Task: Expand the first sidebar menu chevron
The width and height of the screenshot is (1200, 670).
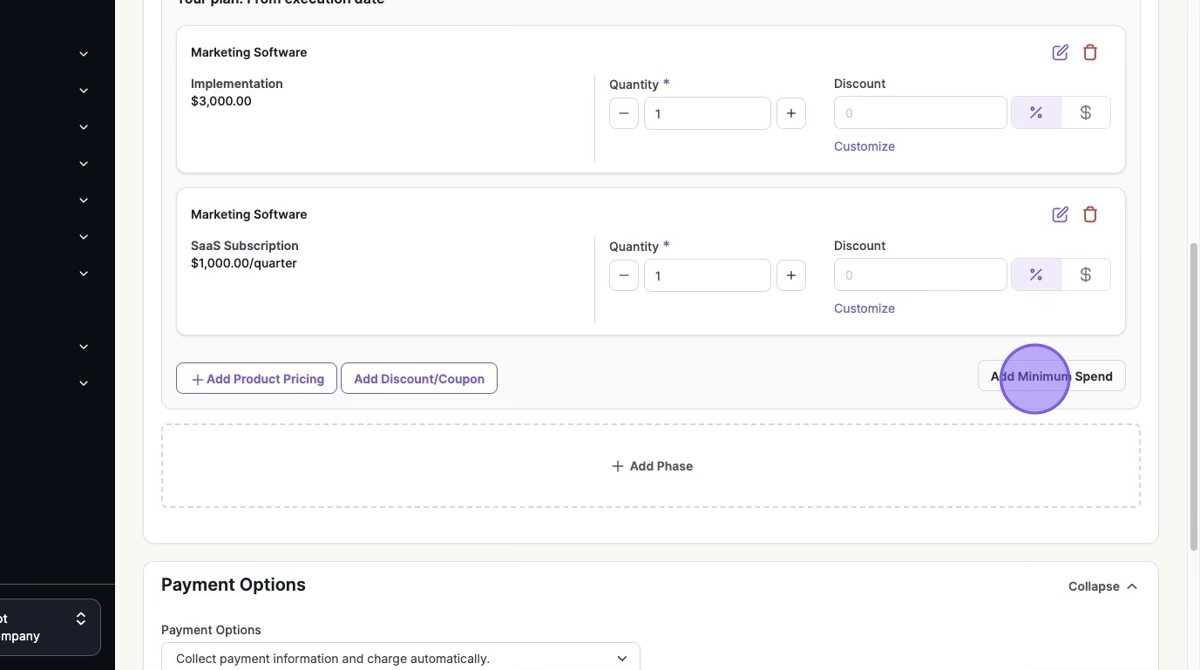Action: [84, 54]
